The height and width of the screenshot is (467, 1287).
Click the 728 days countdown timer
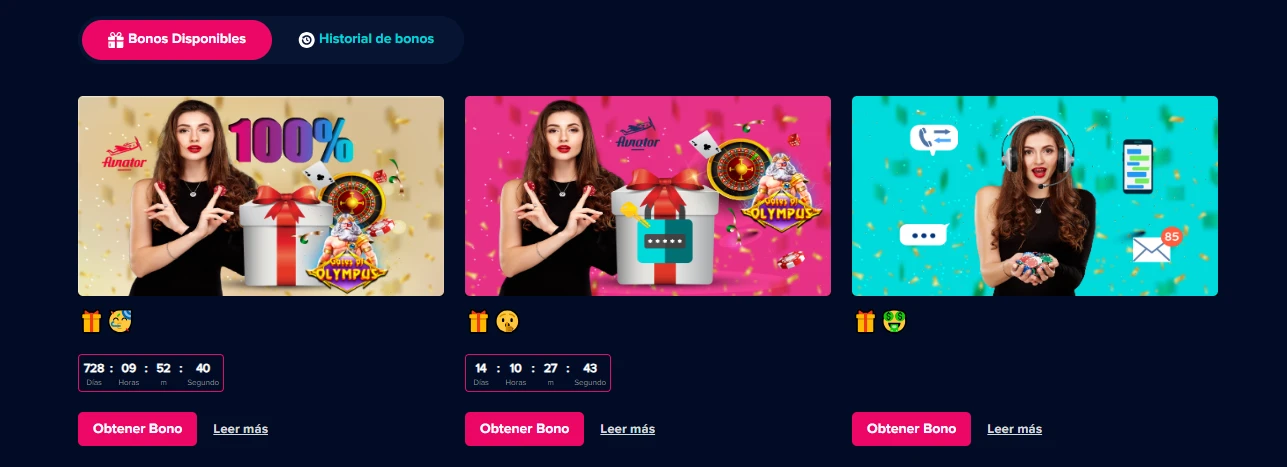pos(151,373)
